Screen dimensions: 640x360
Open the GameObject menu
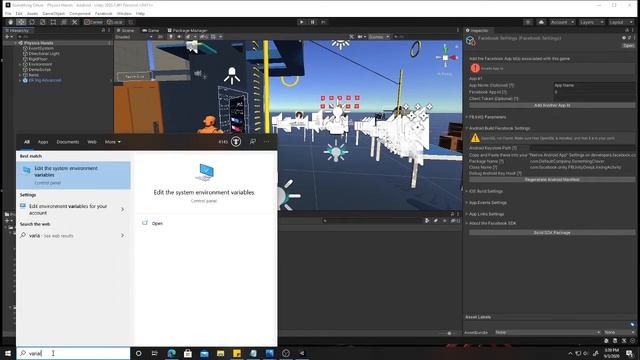coord(53,13)
